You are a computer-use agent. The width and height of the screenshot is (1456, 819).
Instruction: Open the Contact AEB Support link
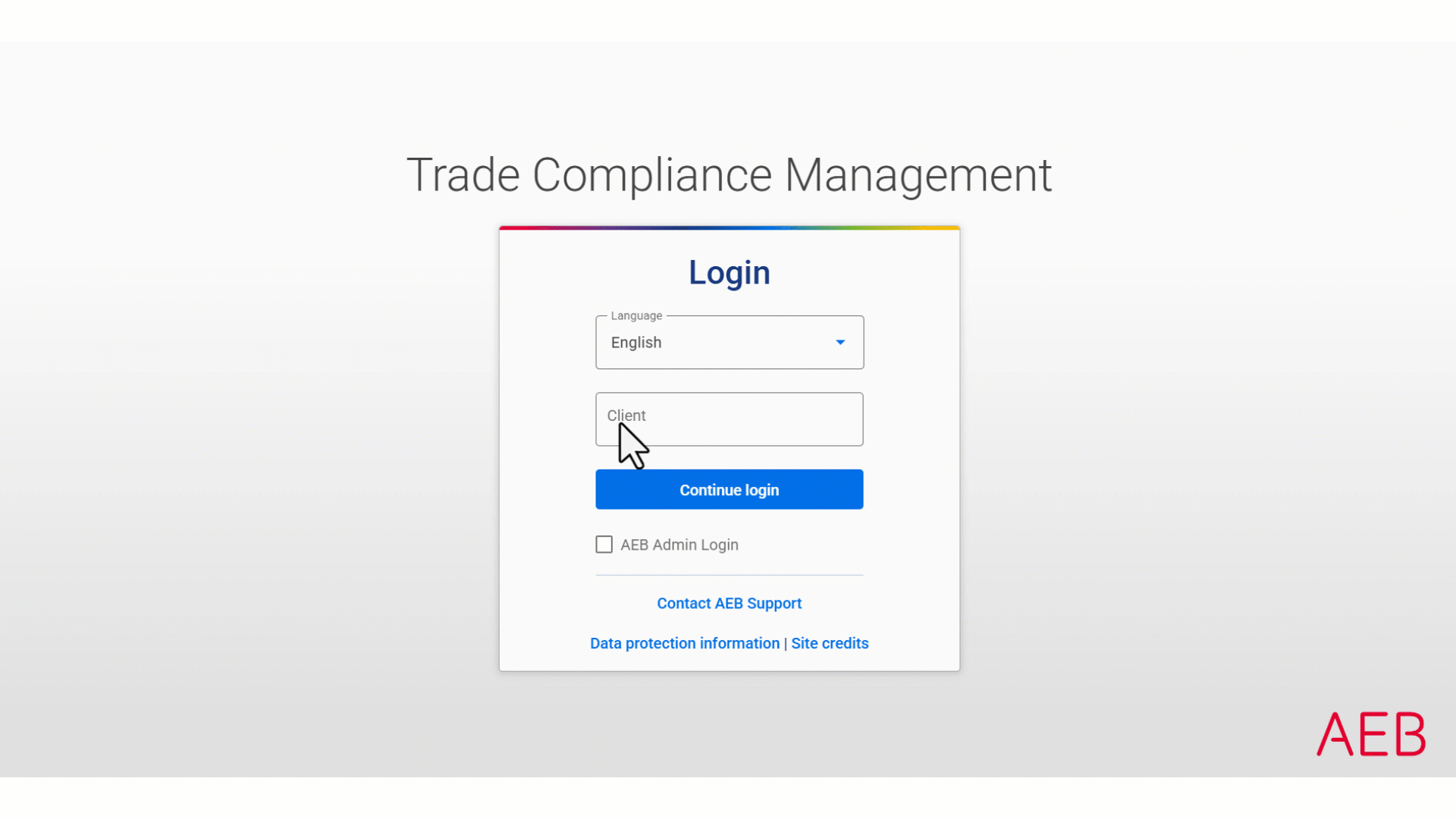tap(729, 604)
